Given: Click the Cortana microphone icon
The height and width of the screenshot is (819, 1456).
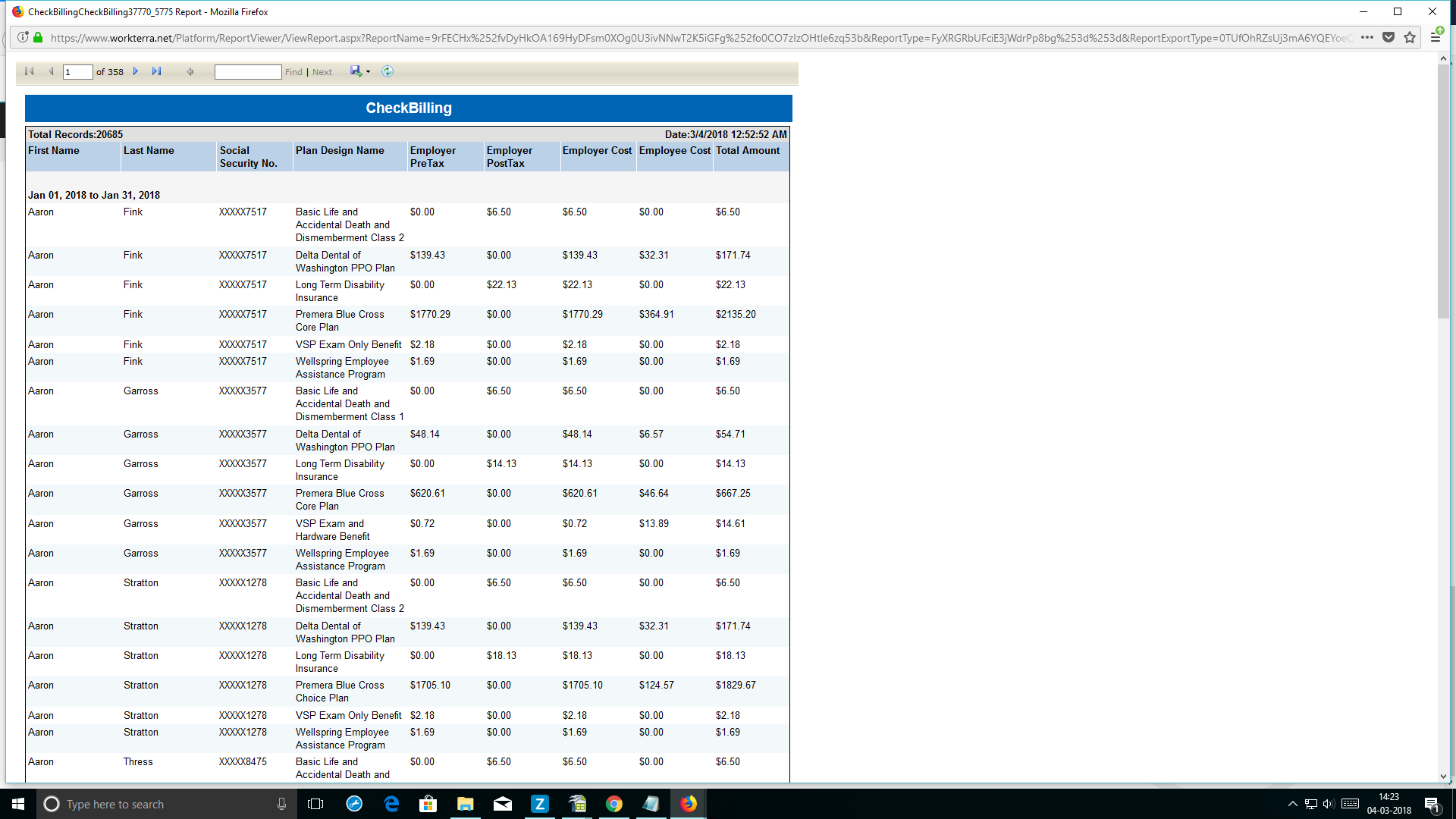Looking at the screenshot, I should (281, 804).
